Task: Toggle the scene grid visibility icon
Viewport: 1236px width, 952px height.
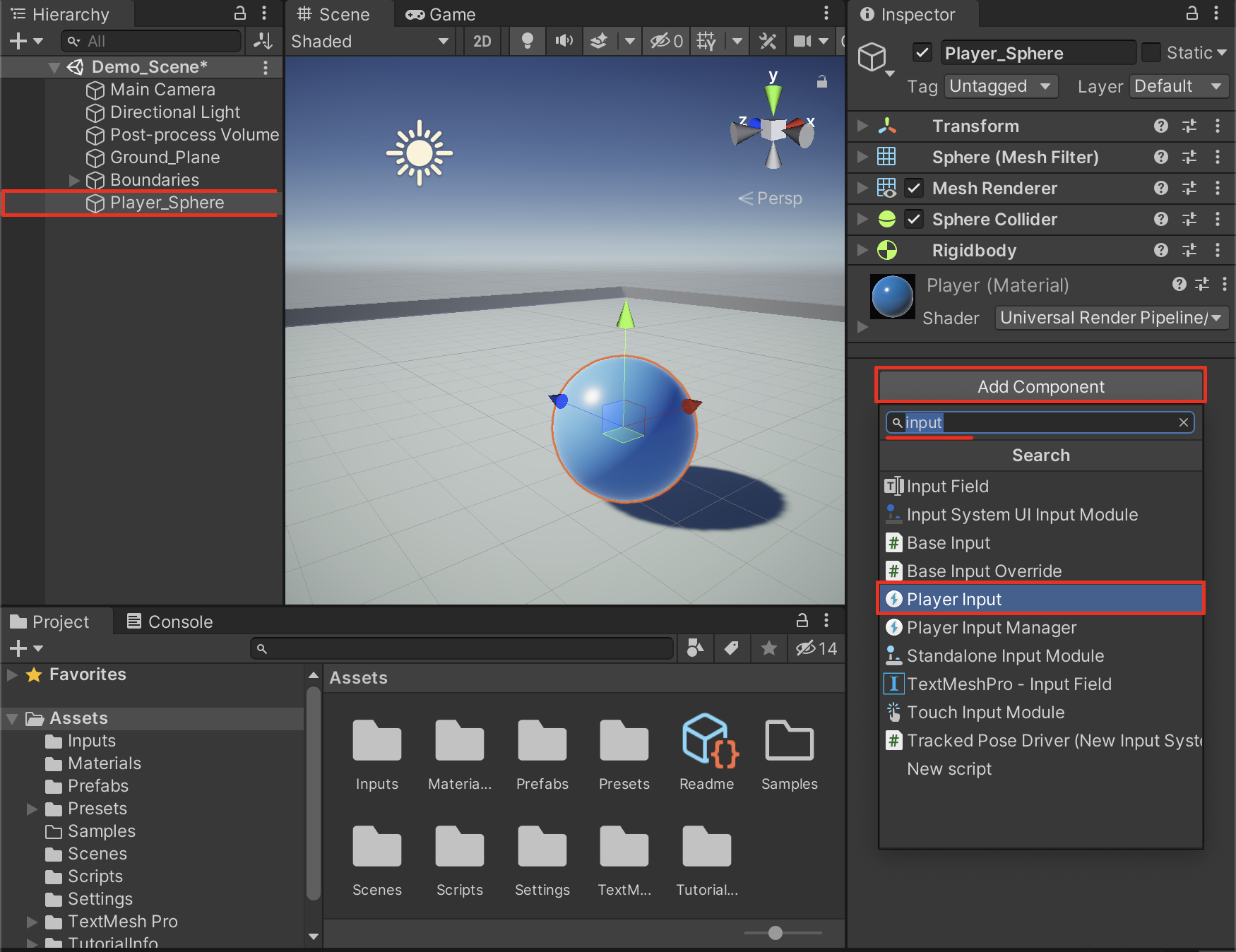Action: point(706,41)
